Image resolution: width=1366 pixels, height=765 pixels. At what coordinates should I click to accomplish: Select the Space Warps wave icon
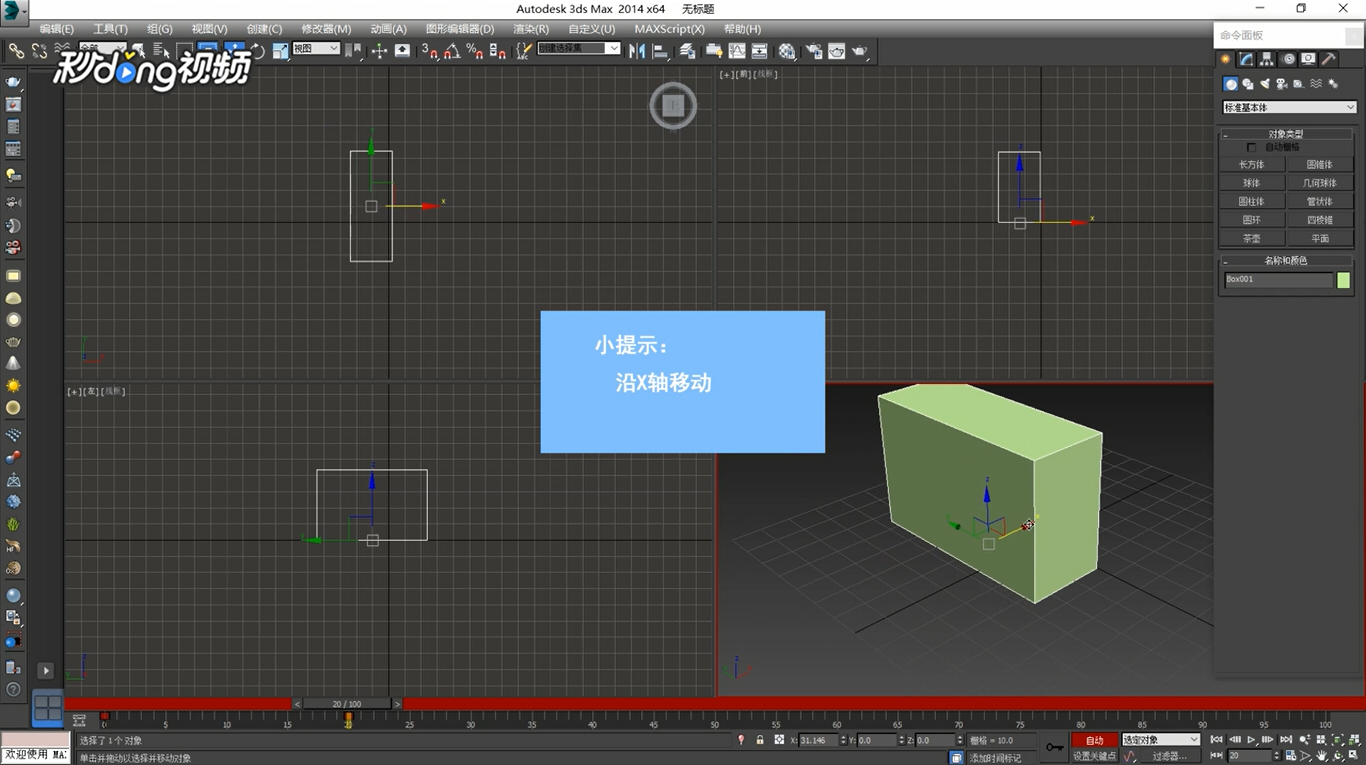[x=1316, y=84]
